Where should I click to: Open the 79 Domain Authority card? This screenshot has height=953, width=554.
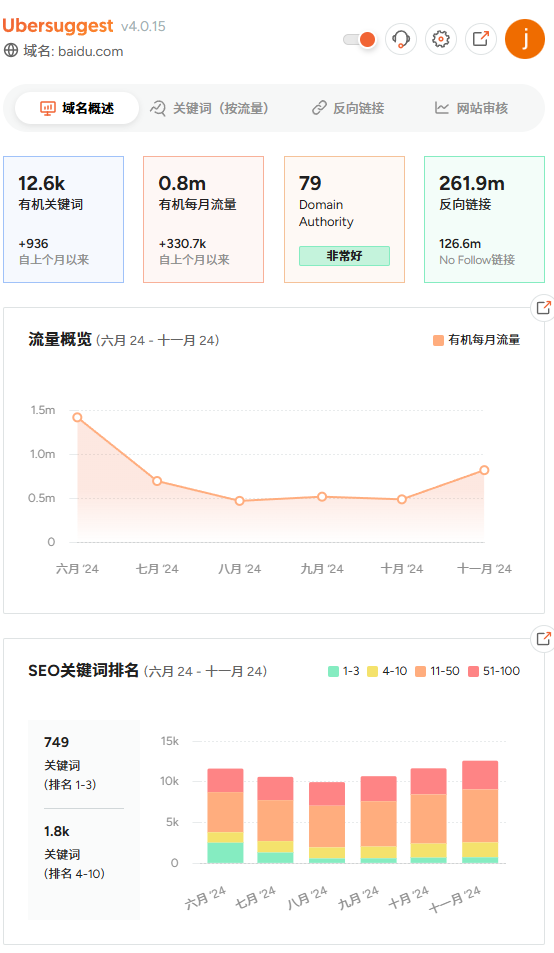(344, 219)
